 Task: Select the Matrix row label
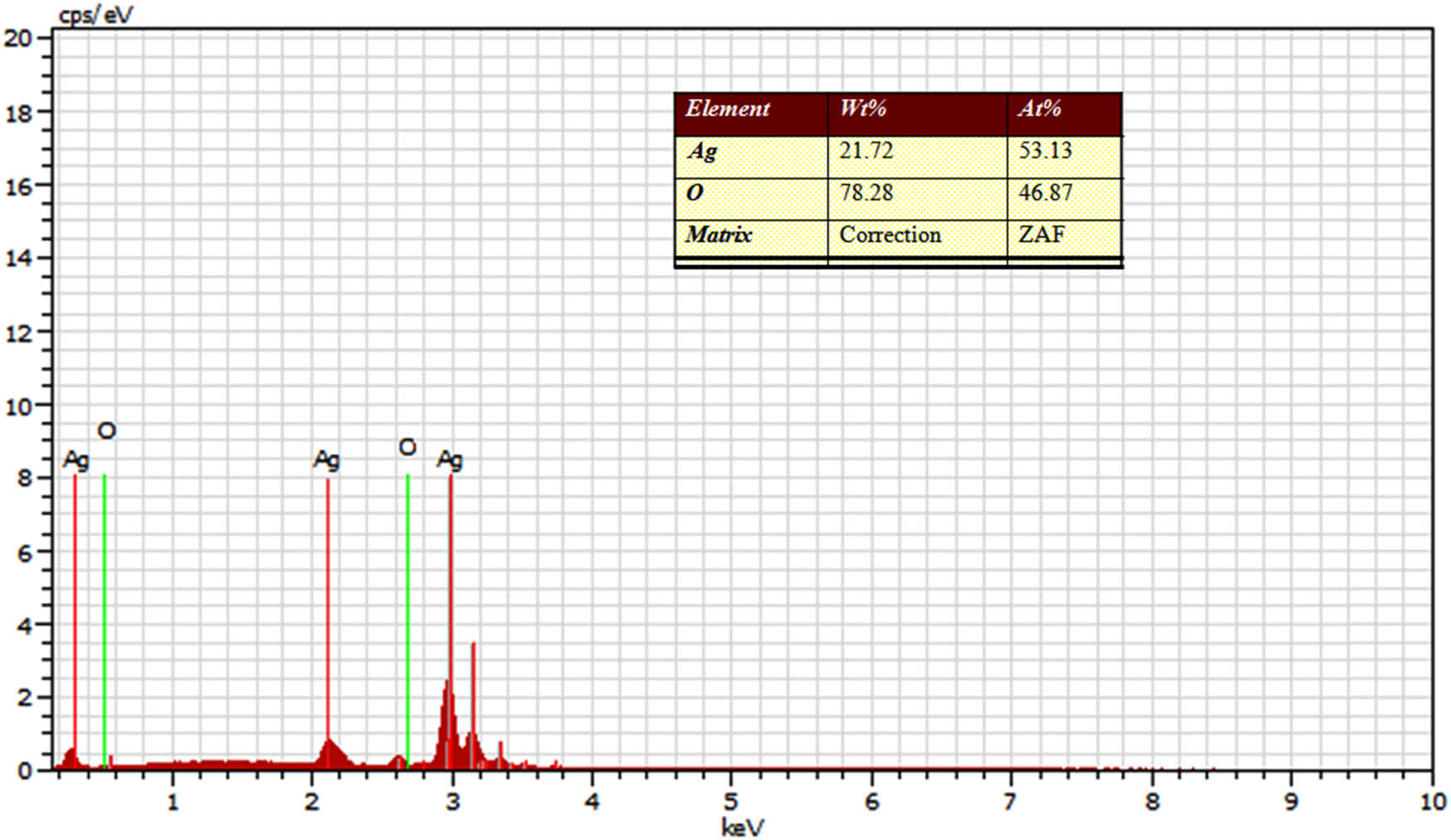click(x=718, y=235)
